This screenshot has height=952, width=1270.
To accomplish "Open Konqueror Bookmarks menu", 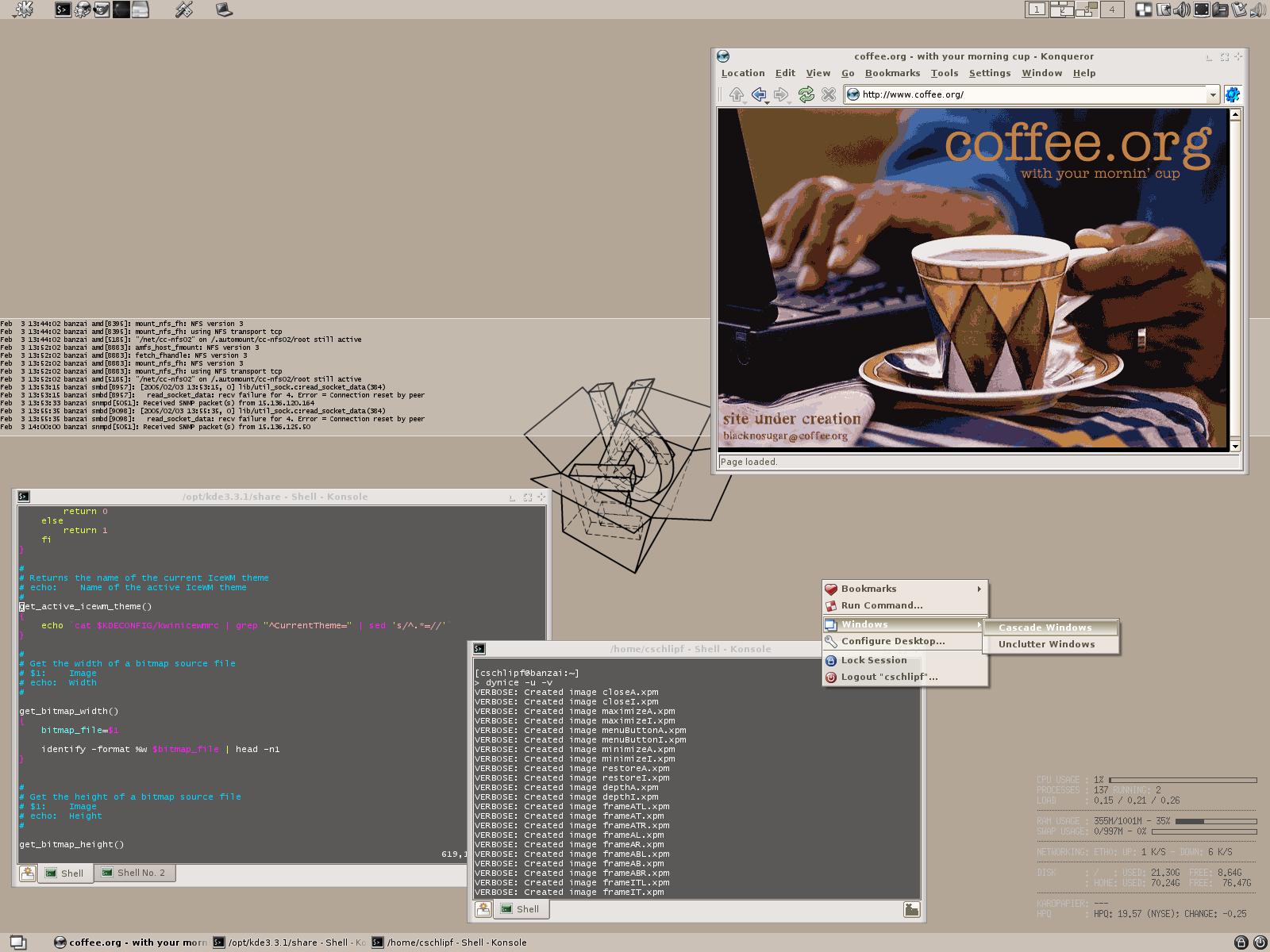I will (x=892, y=73).
